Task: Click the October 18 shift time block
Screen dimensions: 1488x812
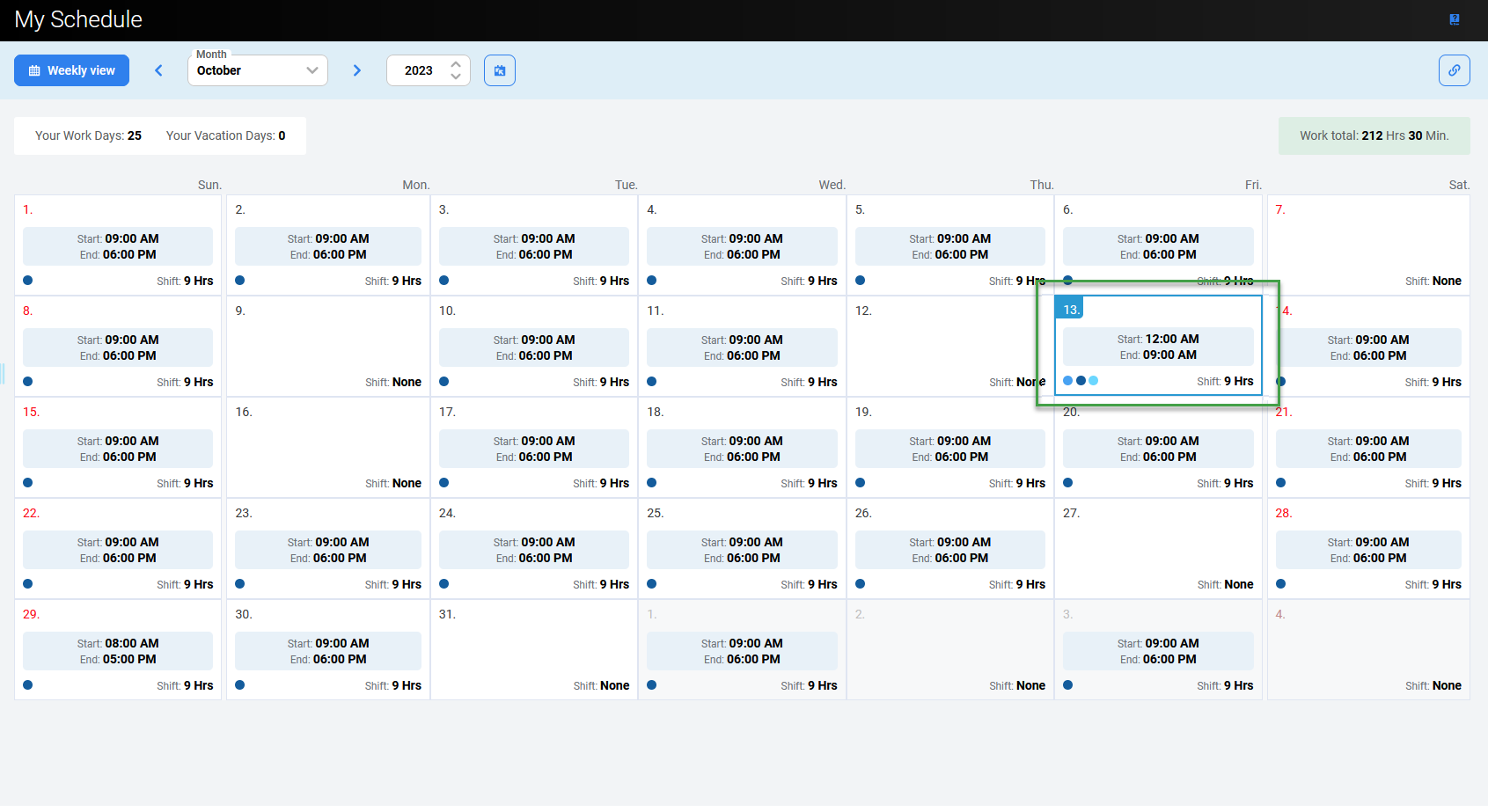Action: [742, 449]
